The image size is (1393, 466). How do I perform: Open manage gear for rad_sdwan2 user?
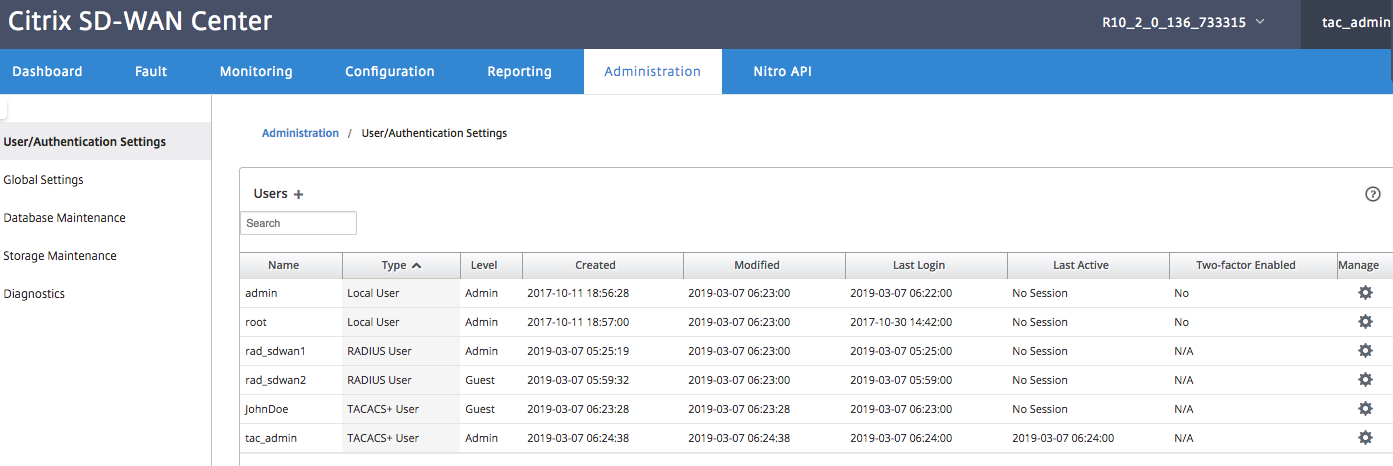tap(1365, 380)
